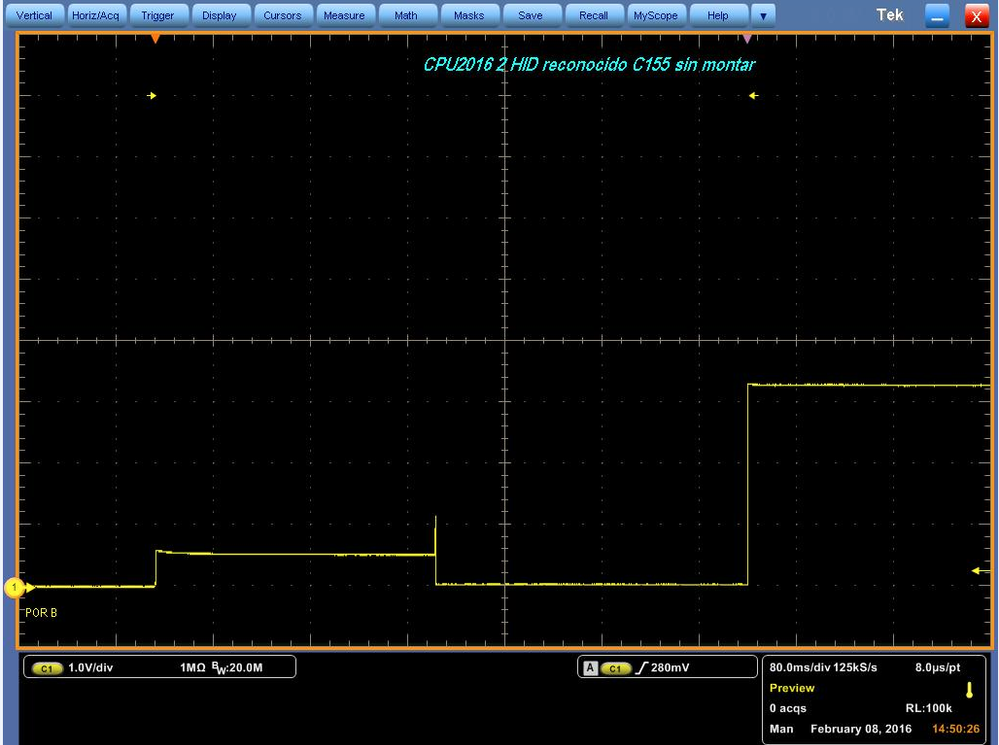Click the RL:100k record length readout
The width and height of the screenshot is (999, 745).
point(929,709)
